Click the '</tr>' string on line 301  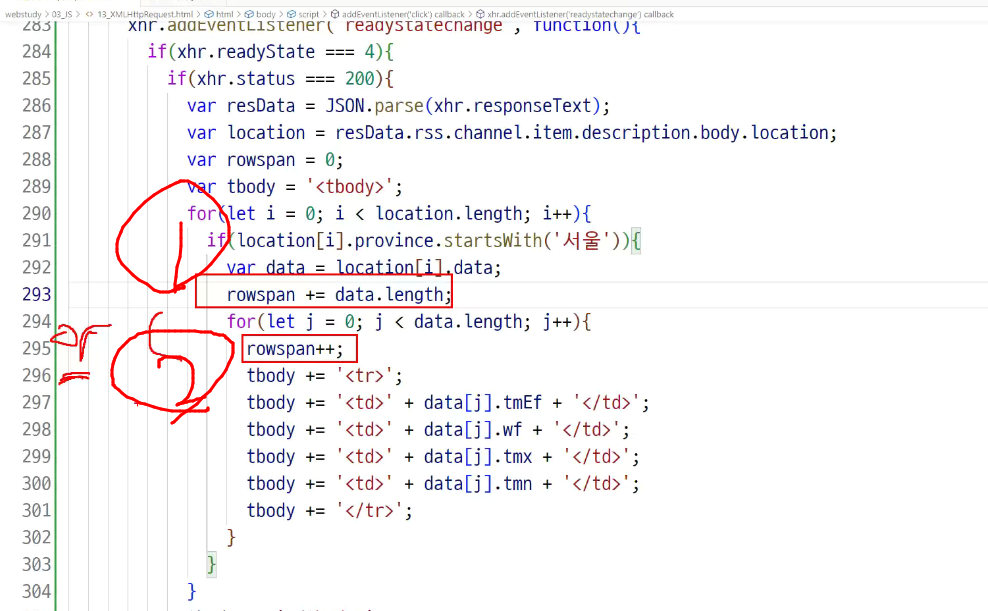[x=369, y=511]
